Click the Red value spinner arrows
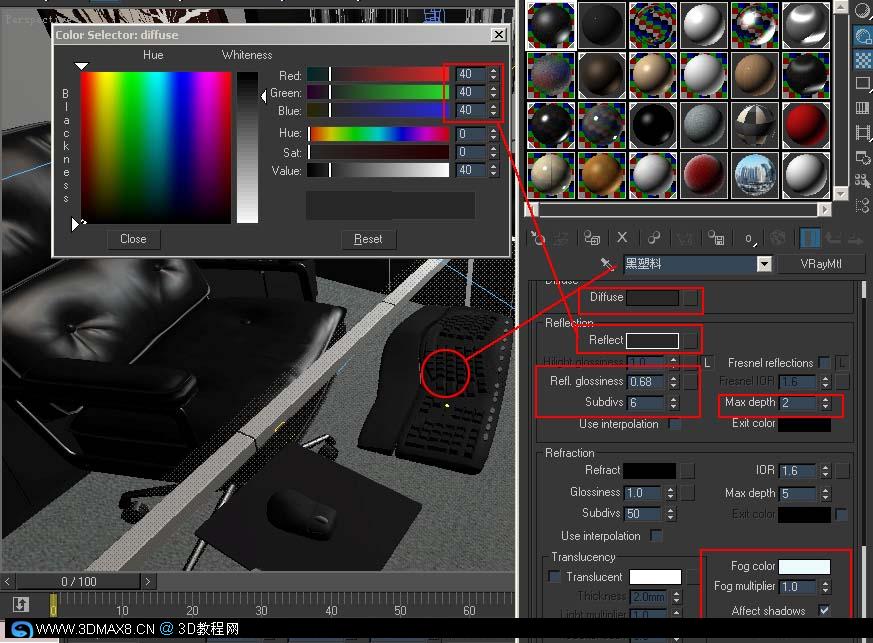 493,74
